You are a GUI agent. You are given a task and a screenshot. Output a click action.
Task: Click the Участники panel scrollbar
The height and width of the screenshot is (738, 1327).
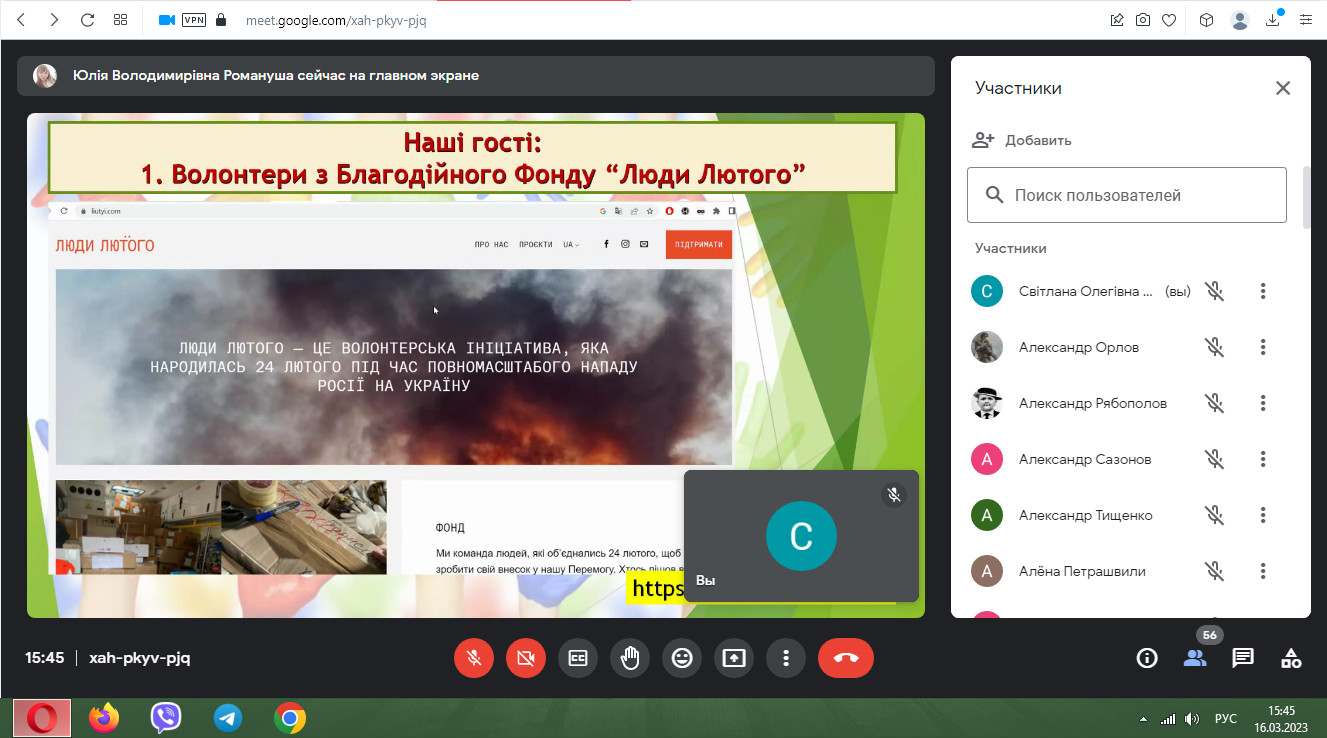tap(1306, 196)
